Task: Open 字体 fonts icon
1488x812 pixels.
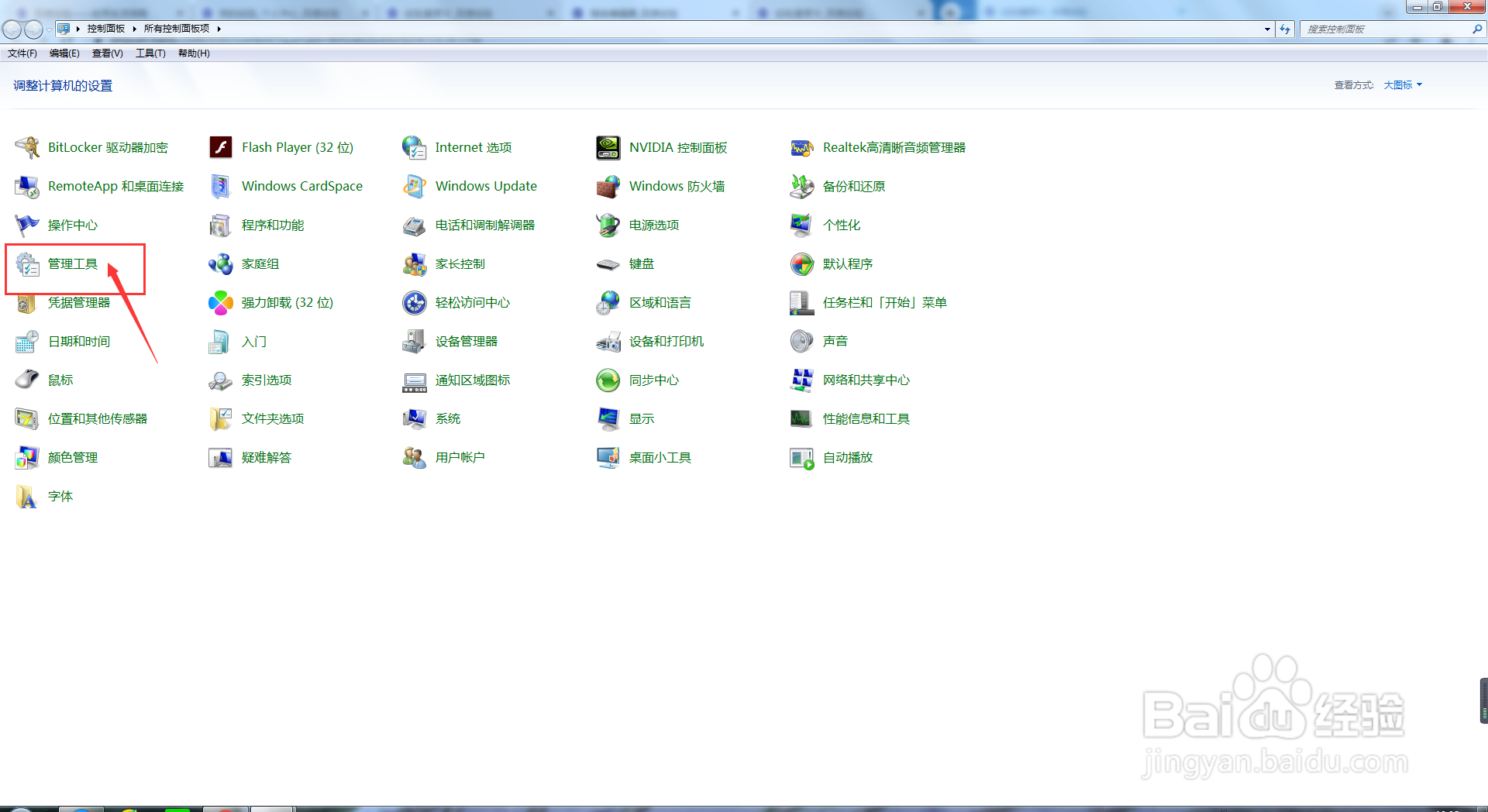Action: (x=27, y=496)
